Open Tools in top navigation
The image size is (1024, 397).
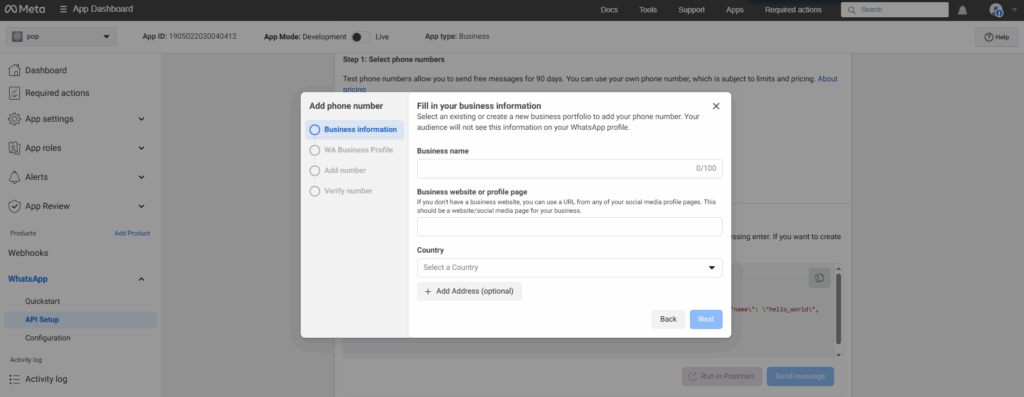(648, 10)
